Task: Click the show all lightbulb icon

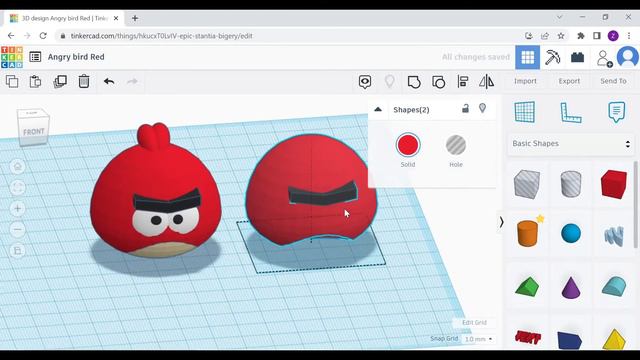Action: (x=389, y=82)
